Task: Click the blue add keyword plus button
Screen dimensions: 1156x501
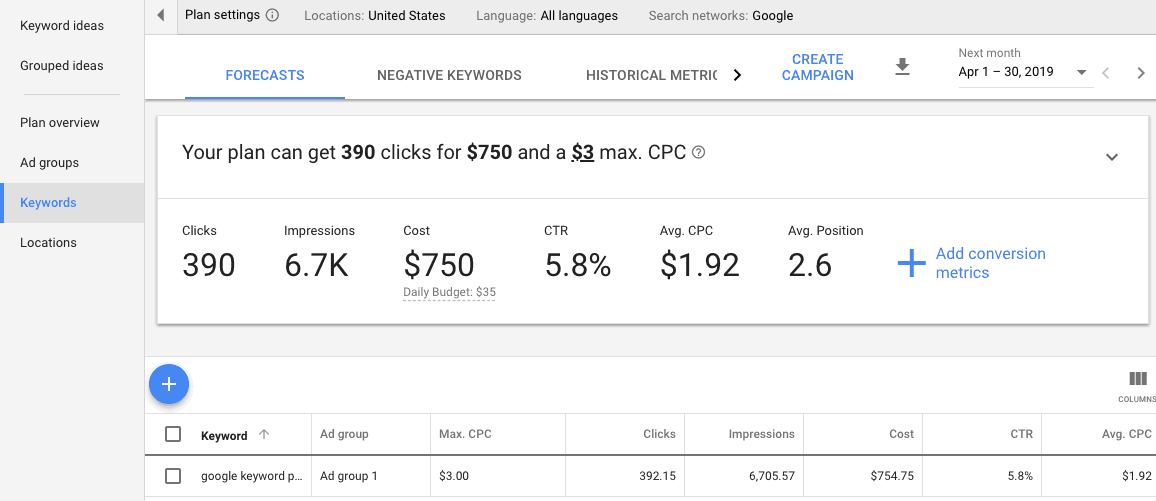Action: pos(169,384)
